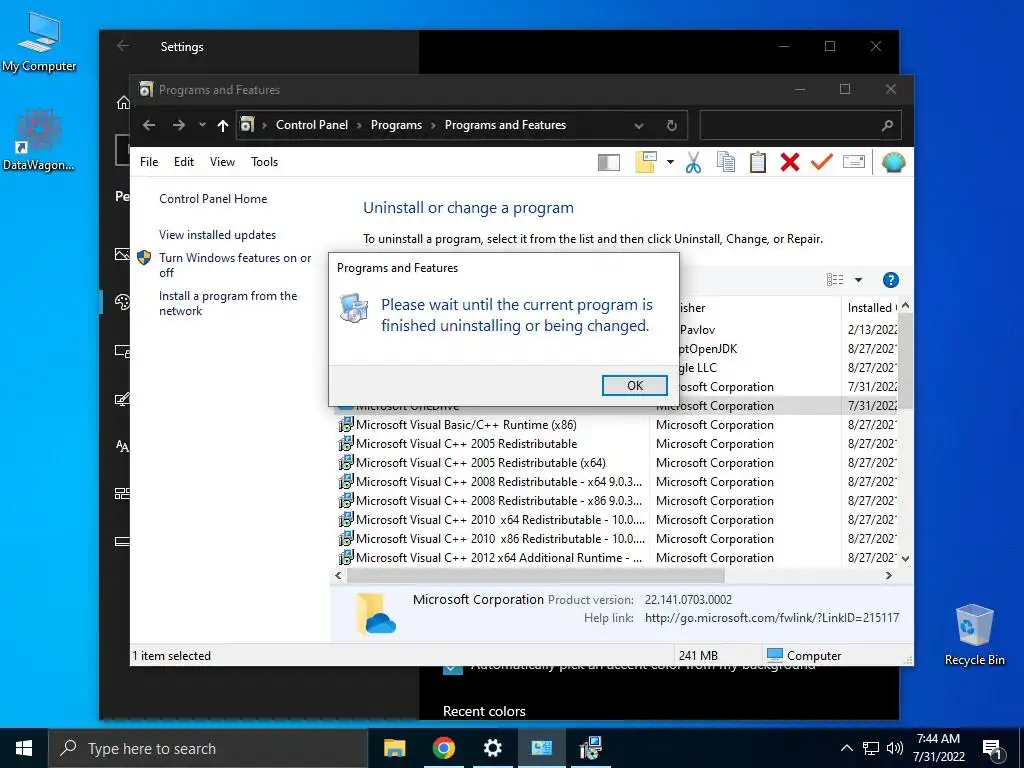This screenshot has height=768, width=1024.
Task: Click the horizontal scrollbar of program list
Action: (x=536, y=575)
